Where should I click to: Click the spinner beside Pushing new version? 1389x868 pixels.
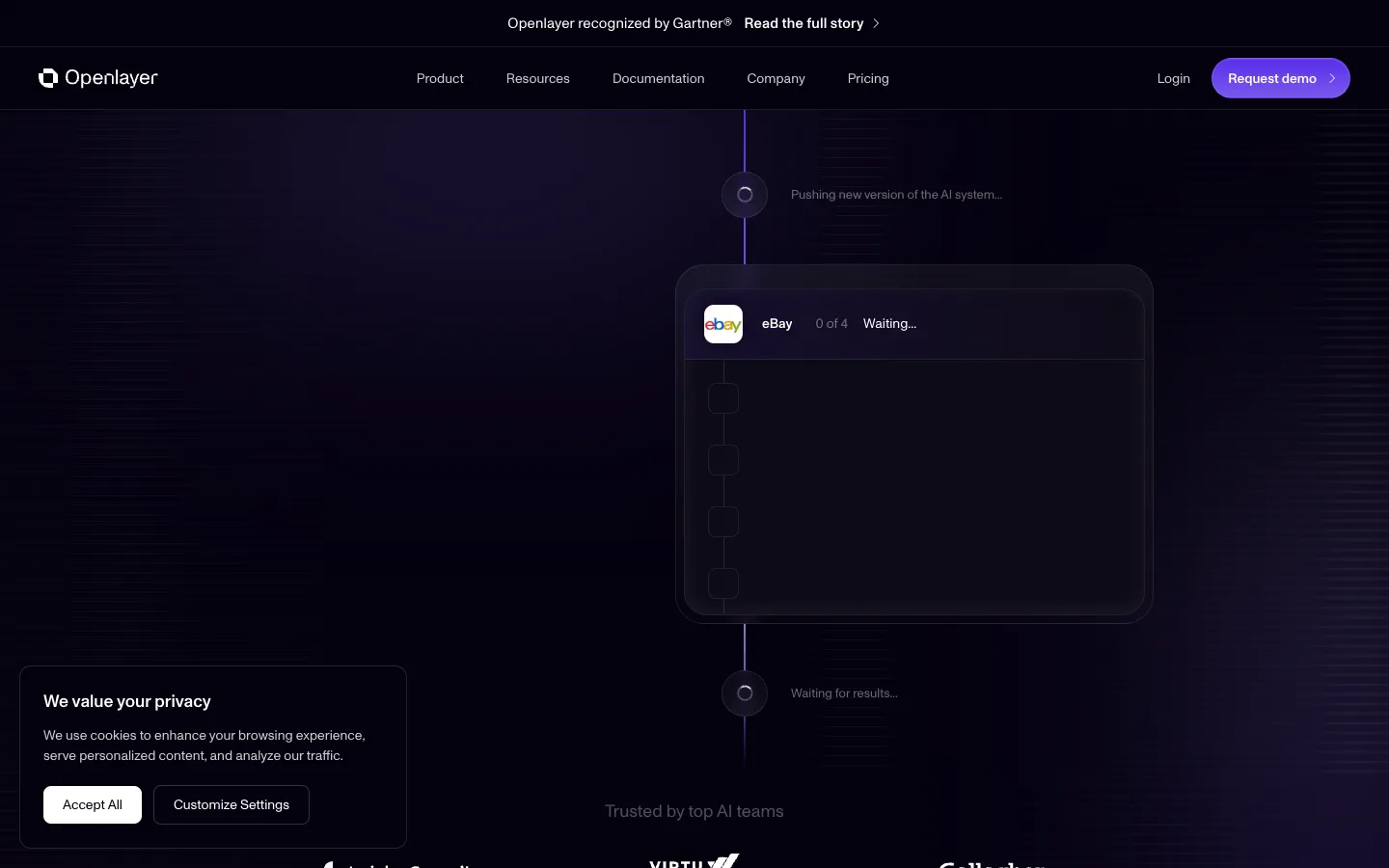click(x=745, y=195)
